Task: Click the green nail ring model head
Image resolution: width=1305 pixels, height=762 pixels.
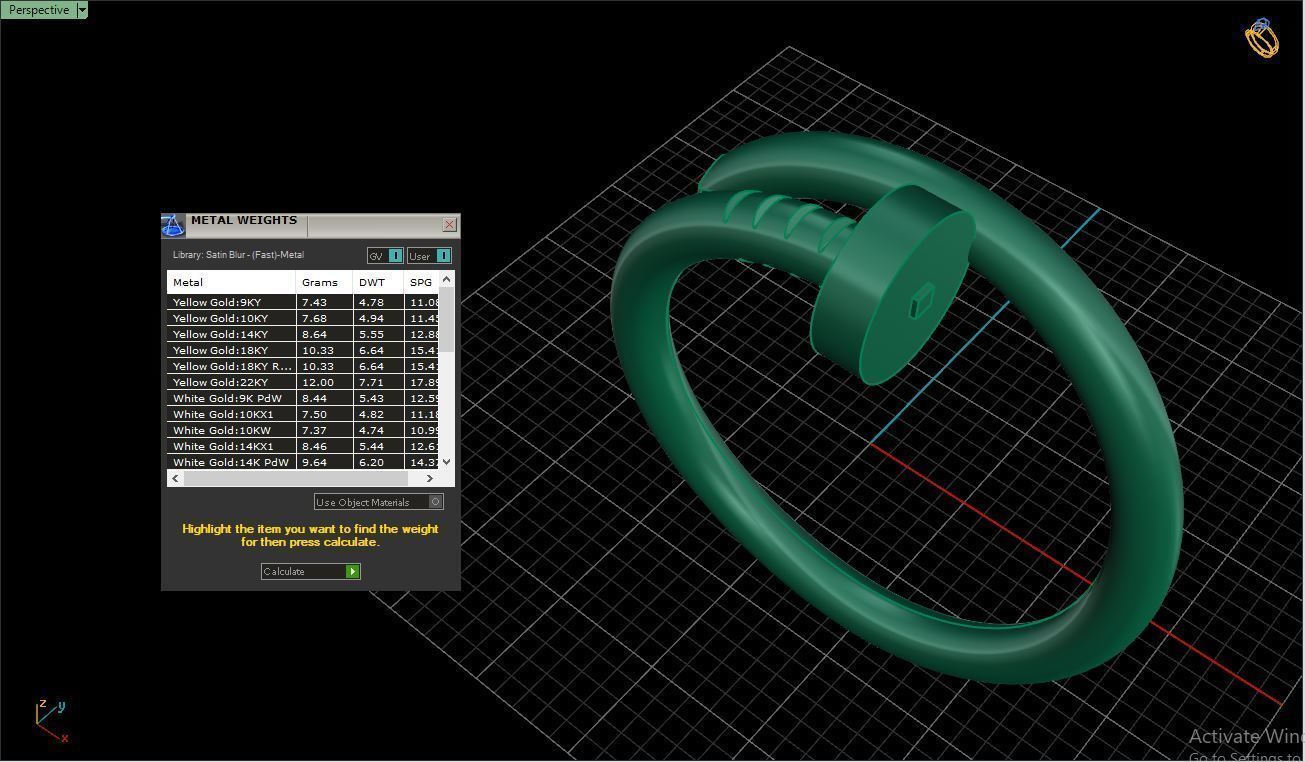Action: click(893, 283)
